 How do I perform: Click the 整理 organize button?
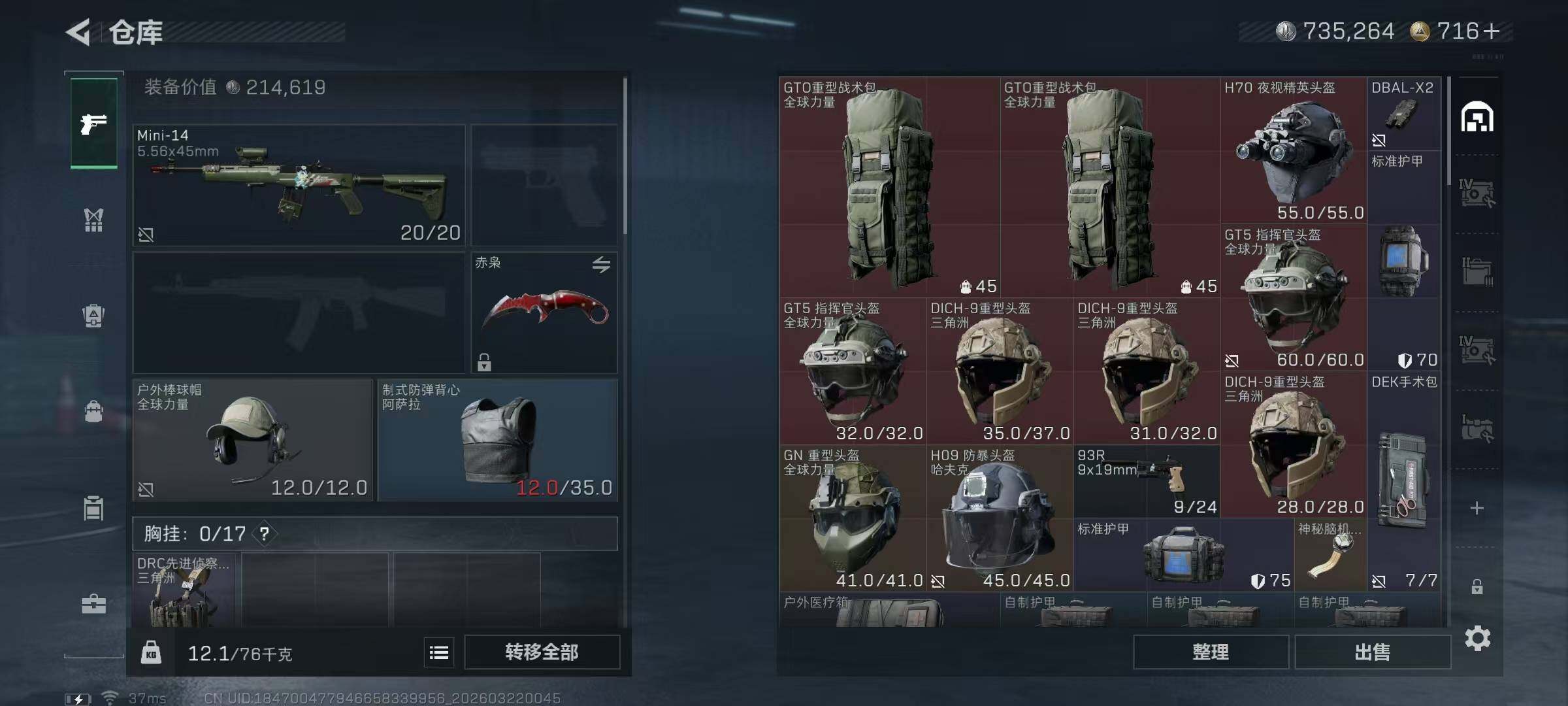pyautogui.click(x=1211, y=652)
